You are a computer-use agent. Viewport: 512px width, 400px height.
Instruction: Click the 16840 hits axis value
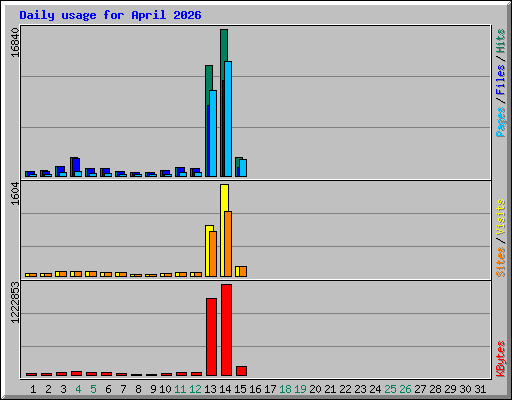tap(15, 43)
